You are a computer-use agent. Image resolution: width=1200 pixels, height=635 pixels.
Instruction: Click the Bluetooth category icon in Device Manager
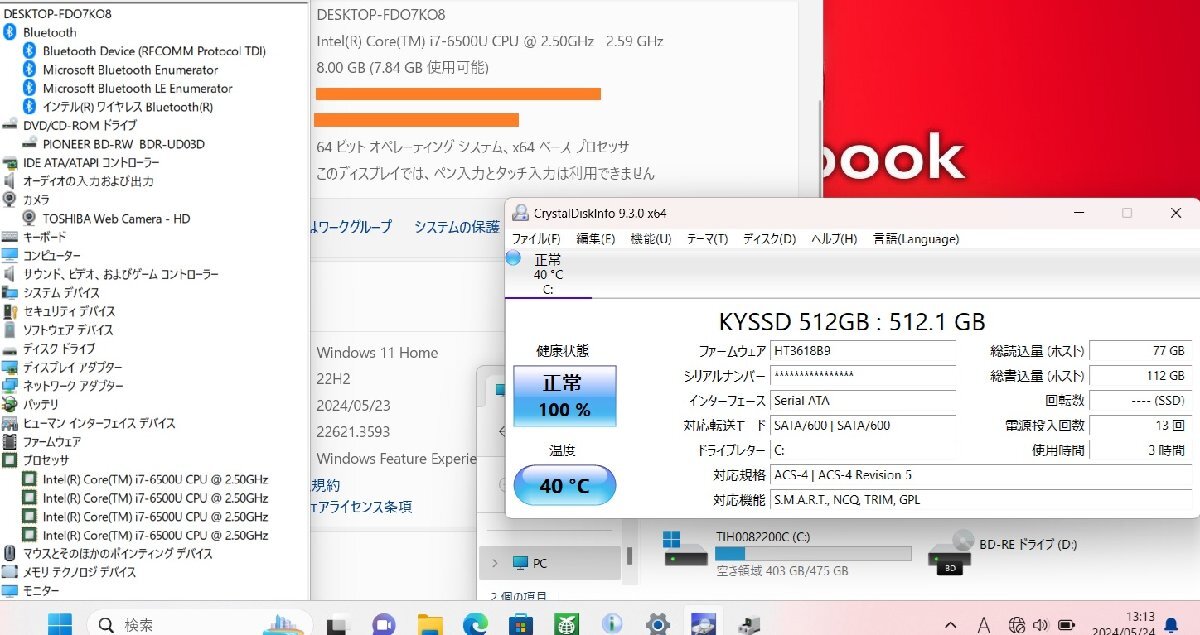[x=11, y=32]
